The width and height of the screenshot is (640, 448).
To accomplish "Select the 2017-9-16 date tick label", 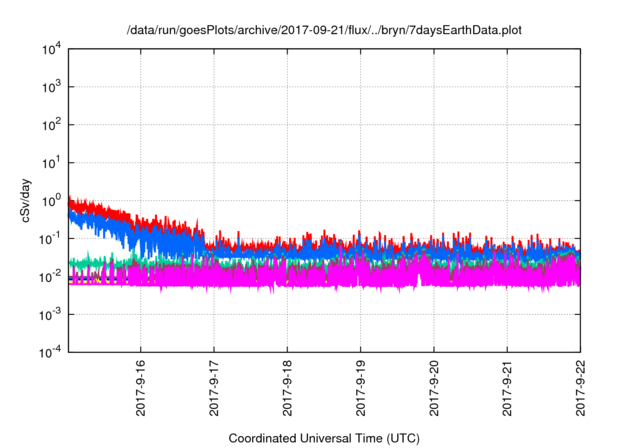I will coord(140,388).
